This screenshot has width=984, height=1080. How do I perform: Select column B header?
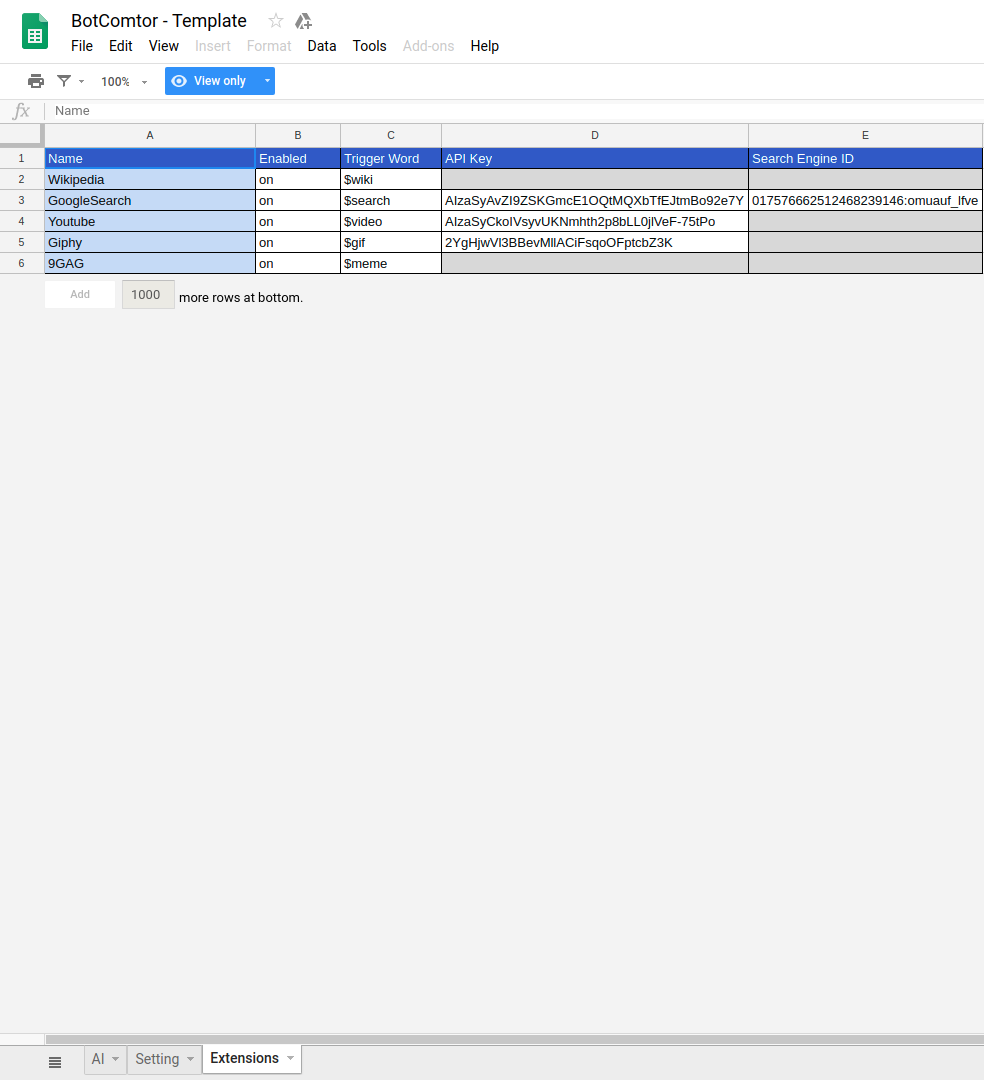[298, 136]
